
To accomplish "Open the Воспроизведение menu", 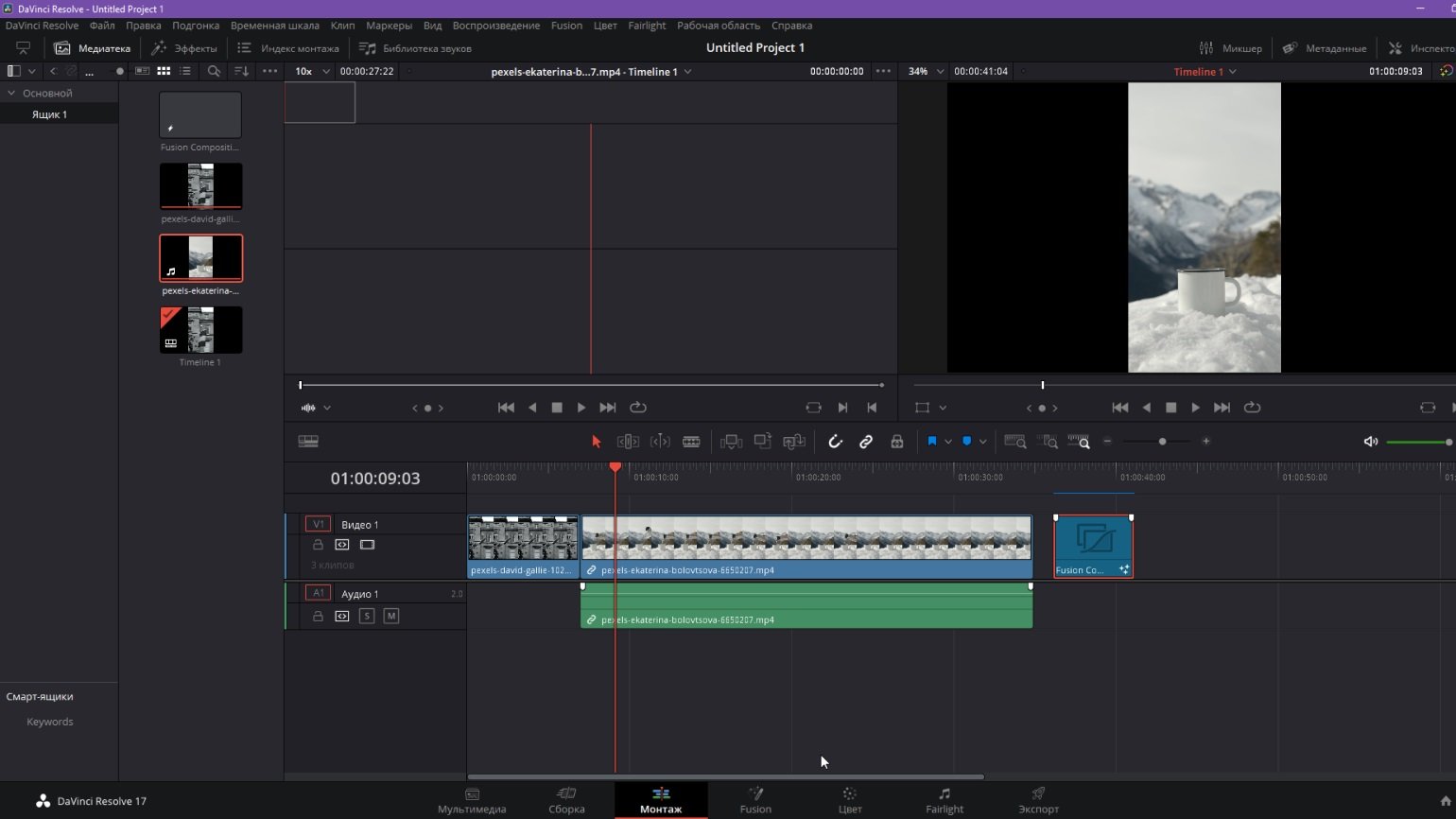I will click(x=496, y=26).
